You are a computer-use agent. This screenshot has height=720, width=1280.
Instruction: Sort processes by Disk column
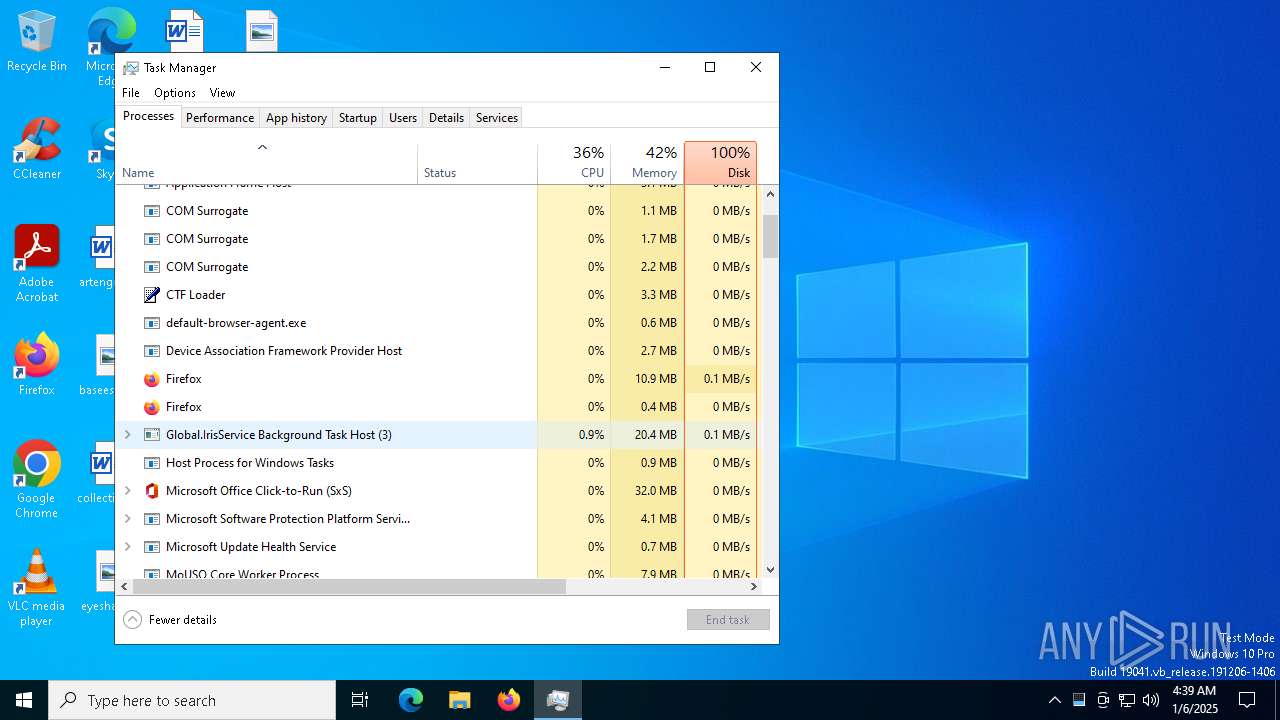[720, 163]
